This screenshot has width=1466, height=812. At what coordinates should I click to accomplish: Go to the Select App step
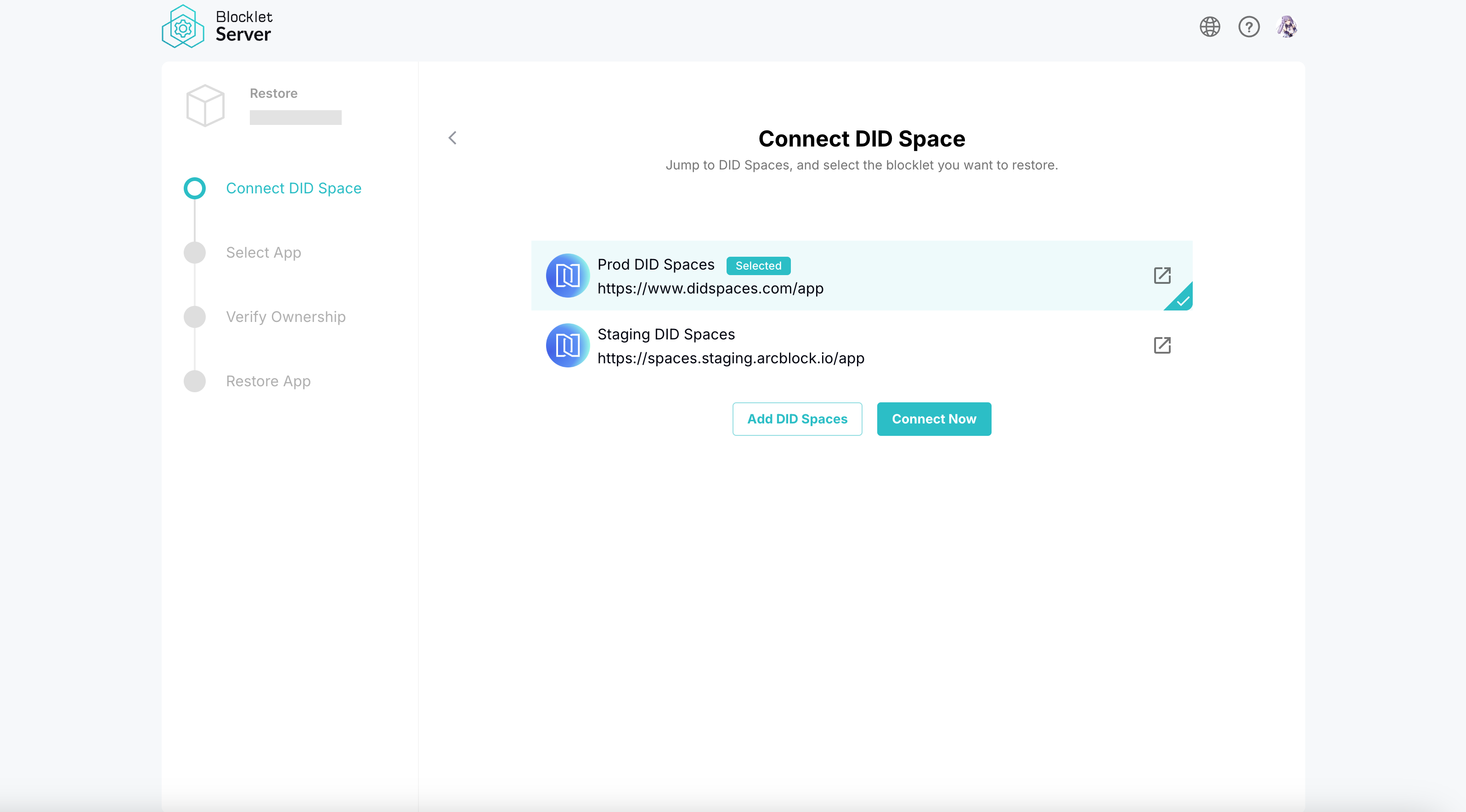(x=263, y=253)
